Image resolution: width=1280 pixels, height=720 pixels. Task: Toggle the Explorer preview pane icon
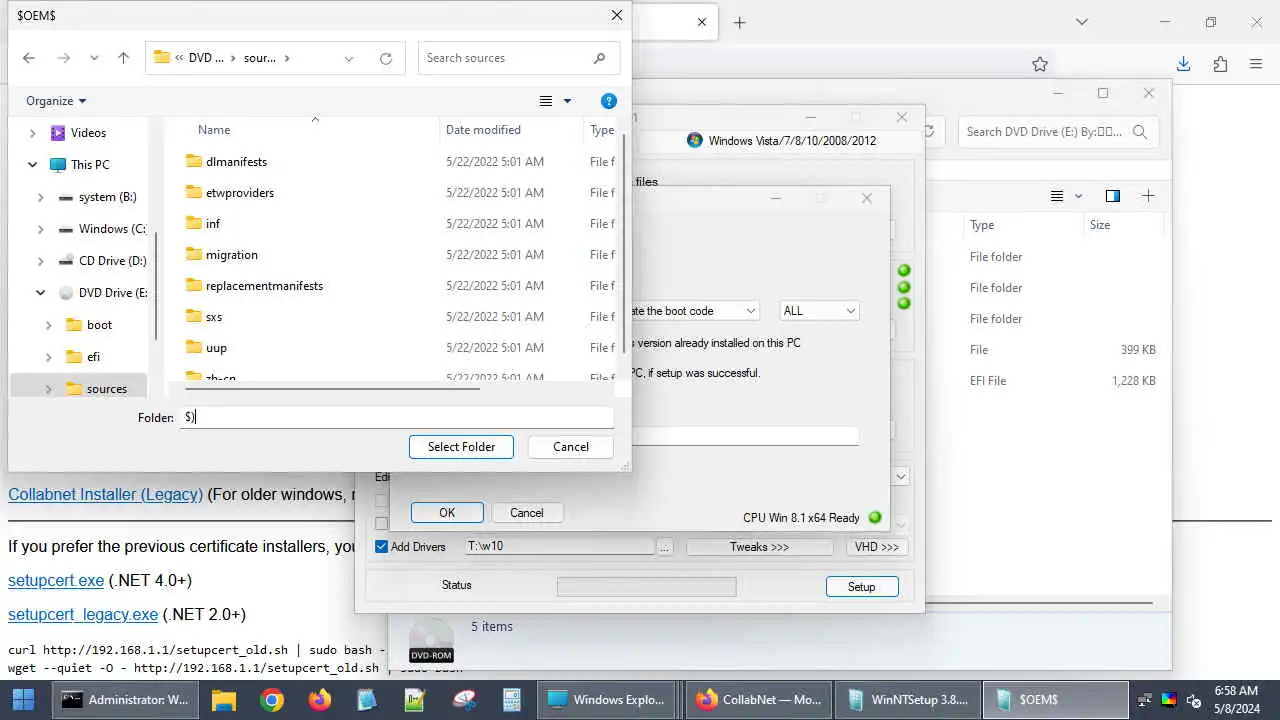(1112, 196)
